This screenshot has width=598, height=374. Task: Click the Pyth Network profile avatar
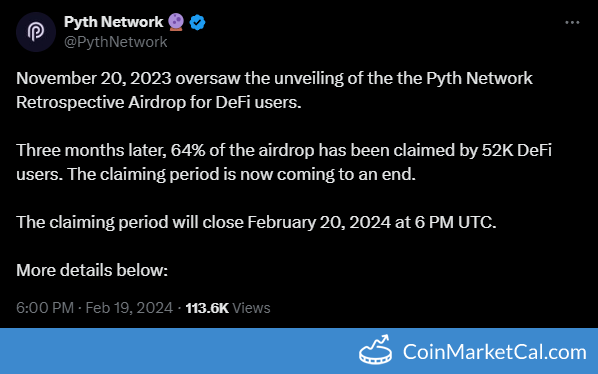36,32
